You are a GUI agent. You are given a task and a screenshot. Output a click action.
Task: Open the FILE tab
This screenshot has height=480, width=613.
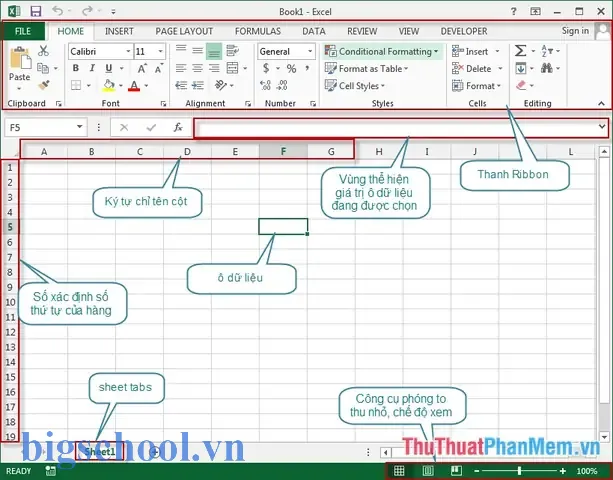[23, 31]
